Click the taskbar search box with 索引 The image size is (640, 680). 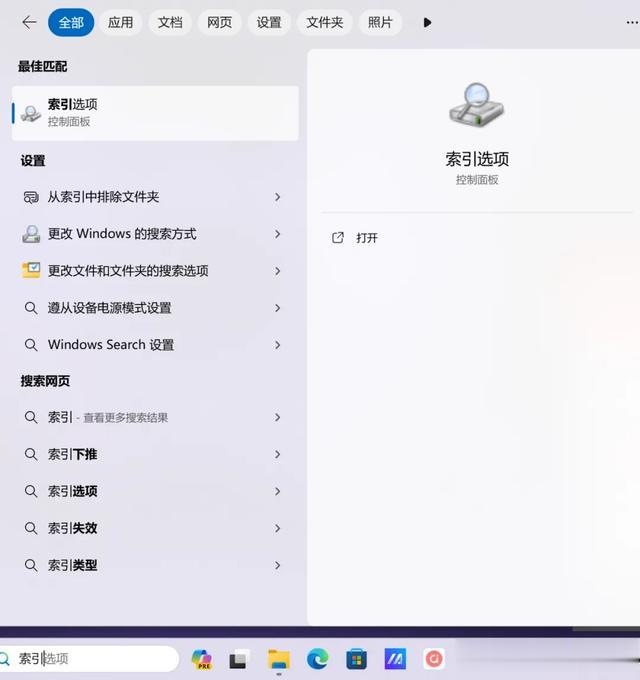coord(89,659)
